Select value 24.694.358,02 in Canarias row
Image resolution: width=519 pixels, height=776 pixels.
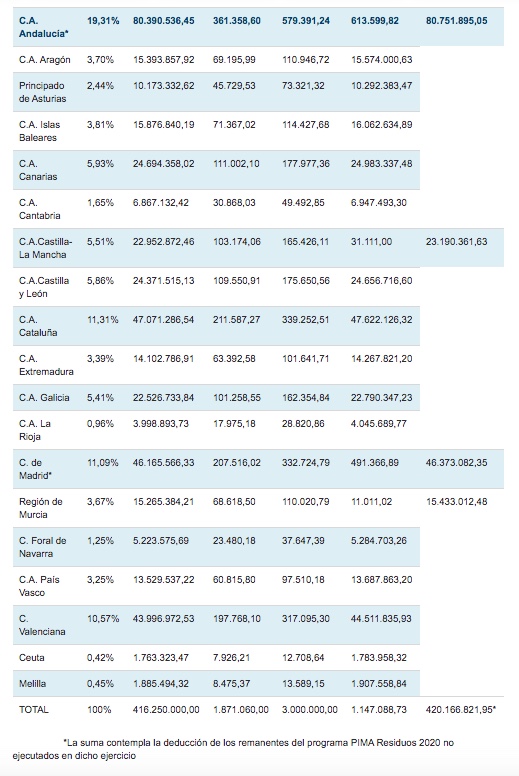coord(163,164)
